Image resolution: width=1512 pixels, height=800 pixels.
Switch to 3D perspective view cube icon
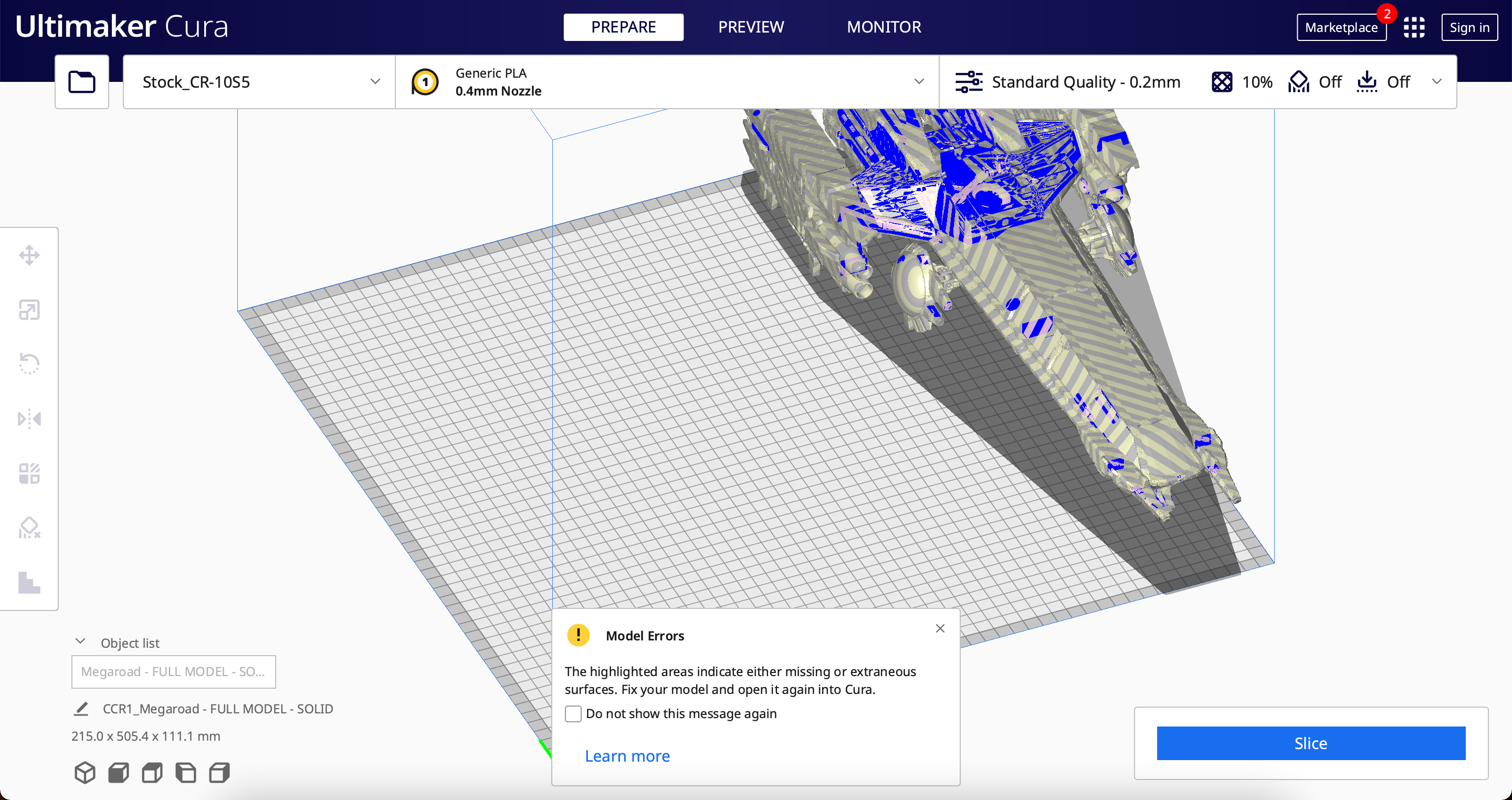[x=85, y=772]
